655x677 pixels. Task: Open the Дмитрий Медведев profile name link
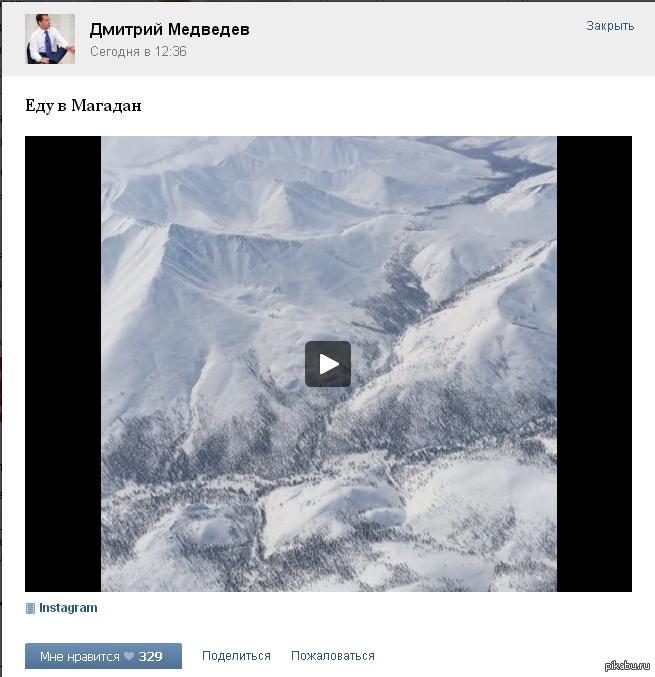point(169,29)
